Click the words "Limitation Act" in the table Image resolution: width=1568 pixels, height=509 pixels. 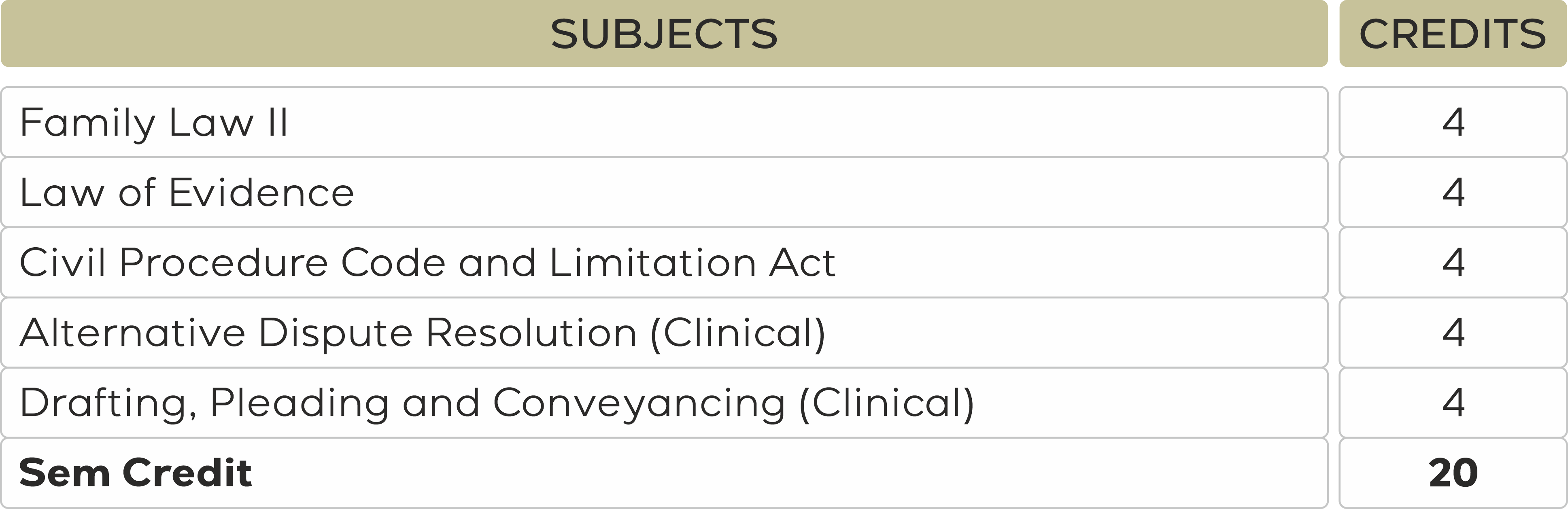(692, 263)
